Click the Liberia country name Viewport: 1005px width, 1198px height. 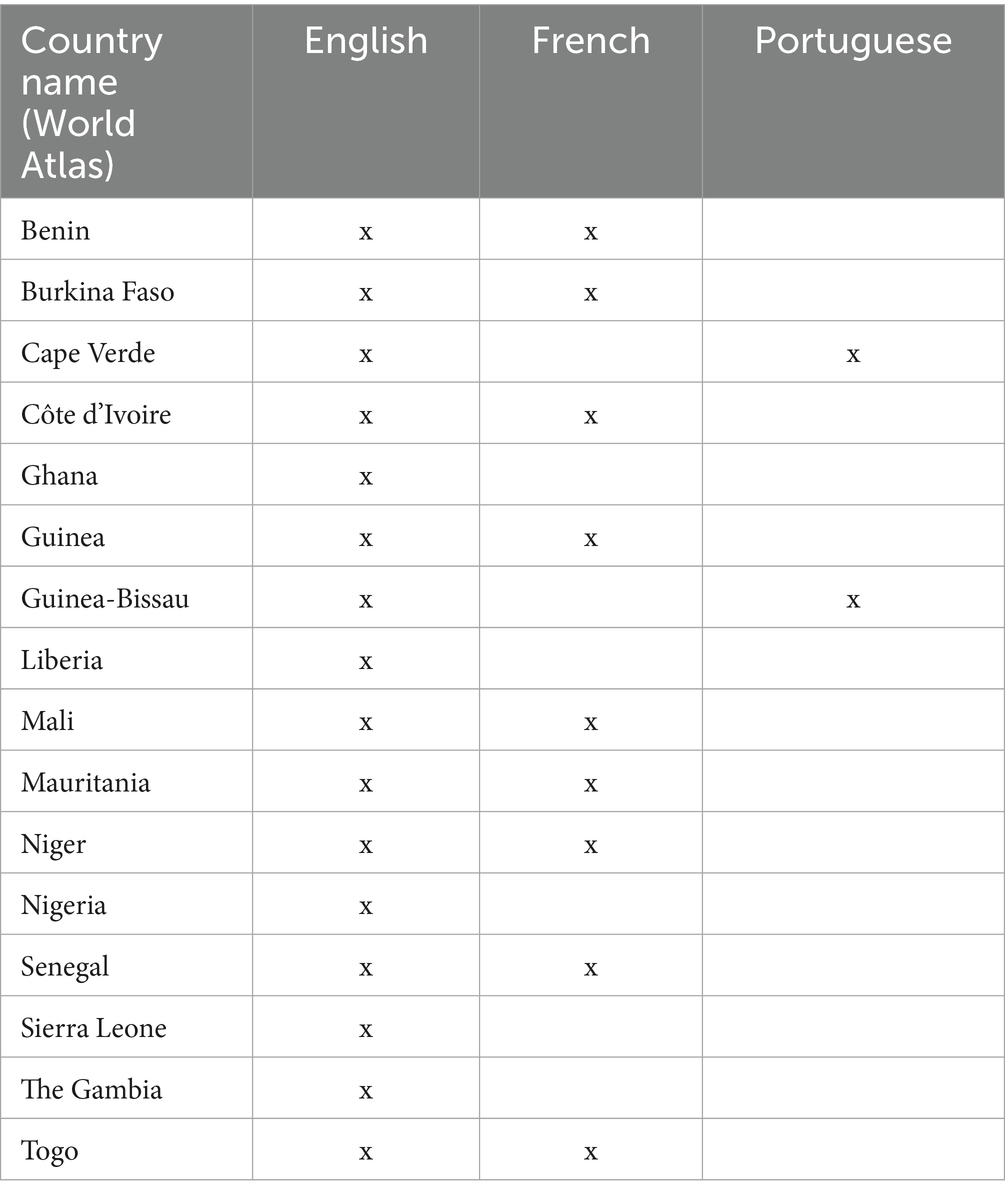coord(62,661)
